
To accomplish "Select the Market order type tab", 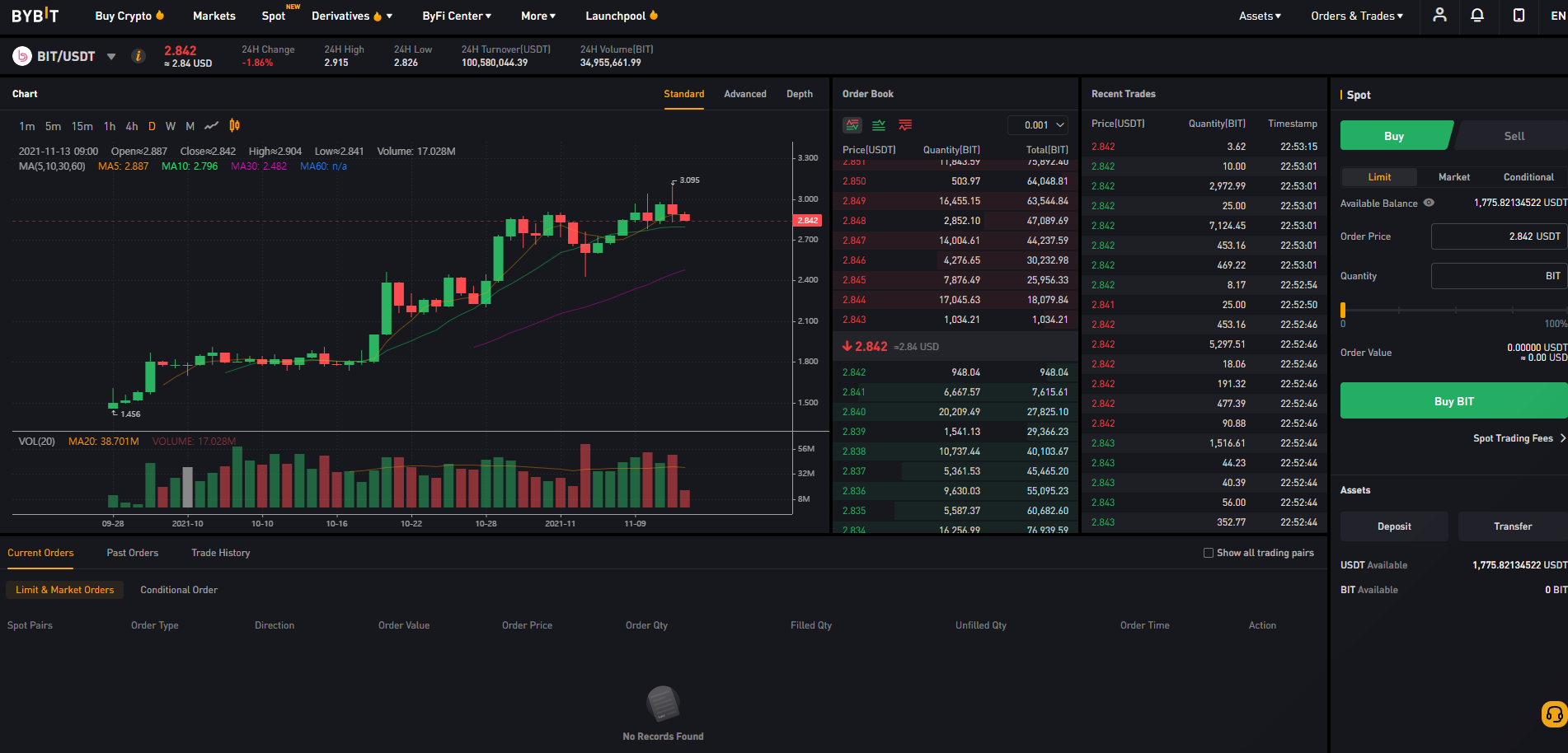I will coord(1454,177).
